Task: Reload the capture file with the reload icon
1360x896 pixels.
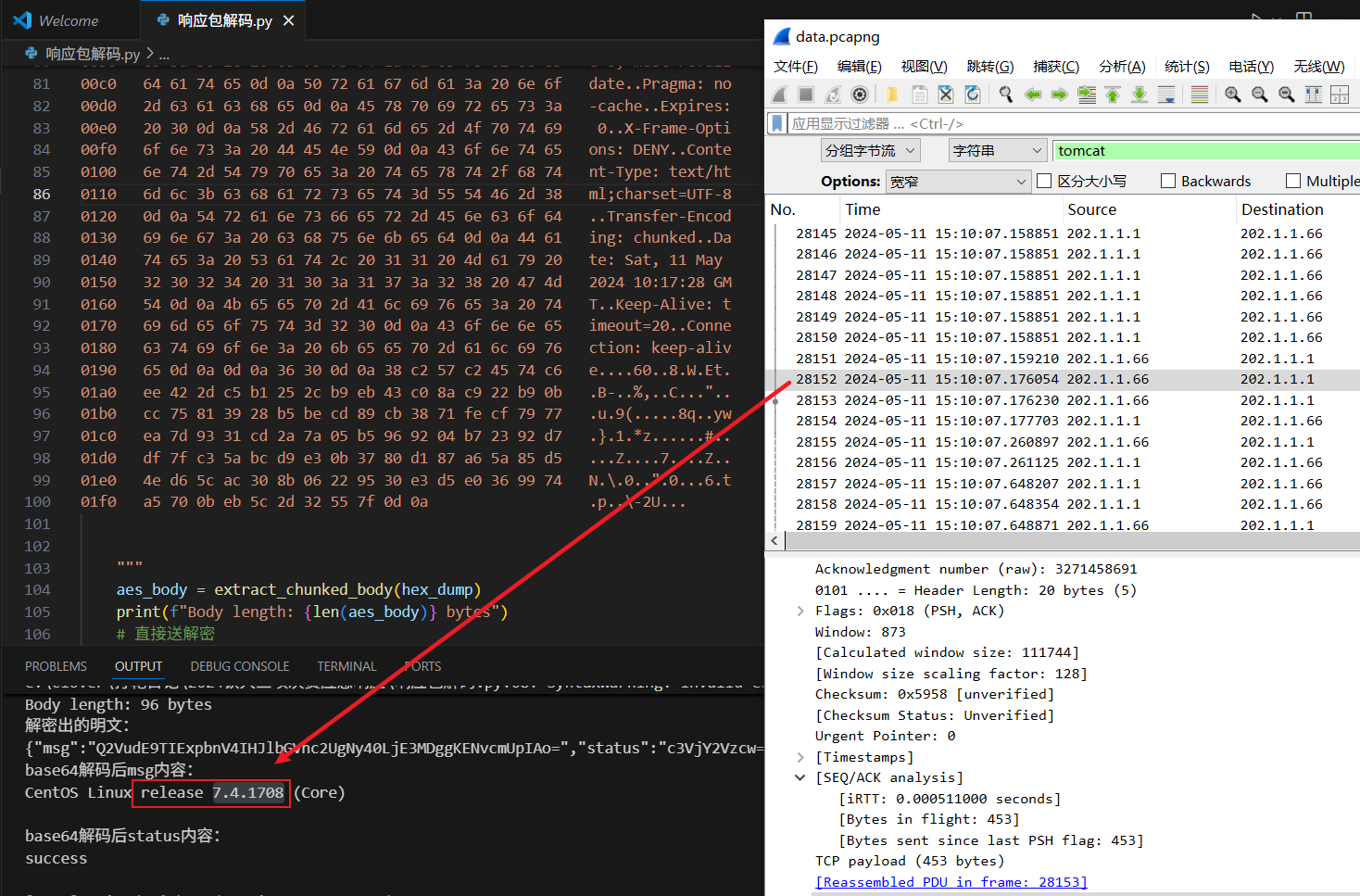Action: click(973, 95)
